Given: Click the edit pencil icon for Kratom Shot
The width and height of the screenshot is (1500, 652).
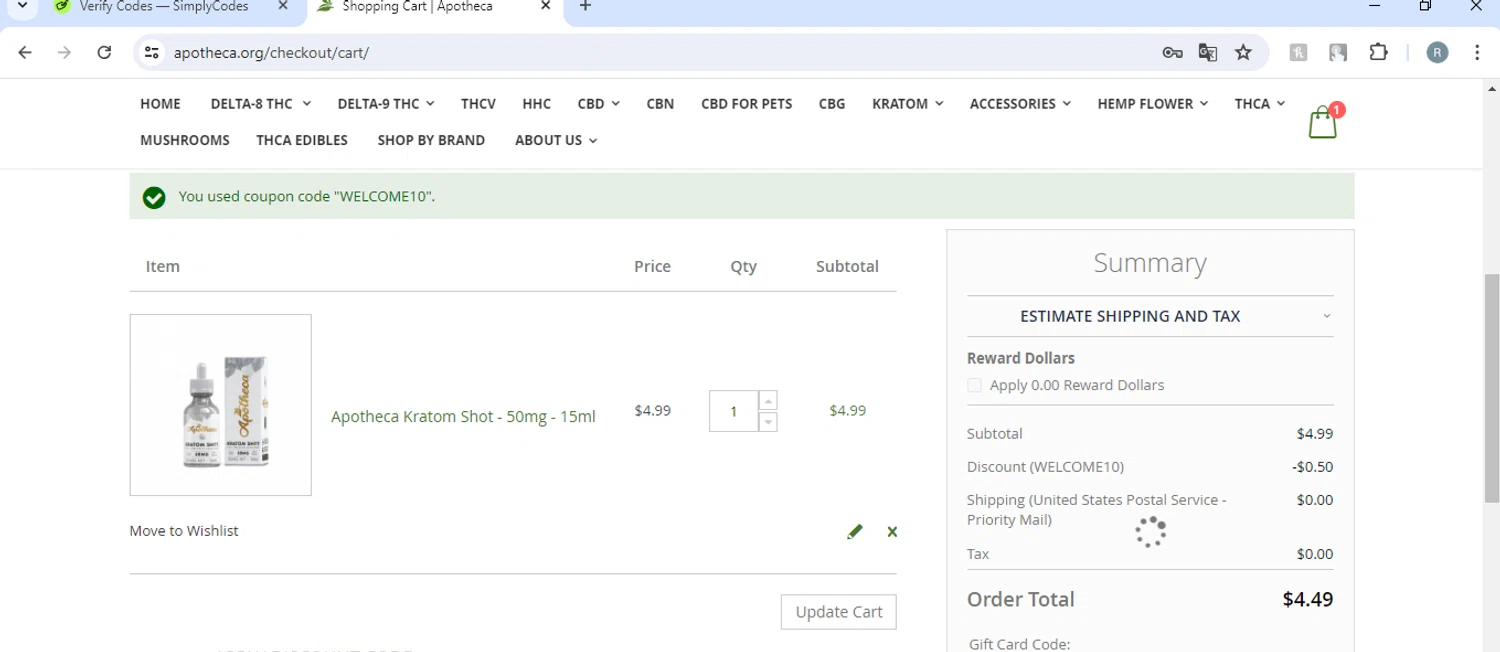Looking at the screenshot, I should (854, 532).
